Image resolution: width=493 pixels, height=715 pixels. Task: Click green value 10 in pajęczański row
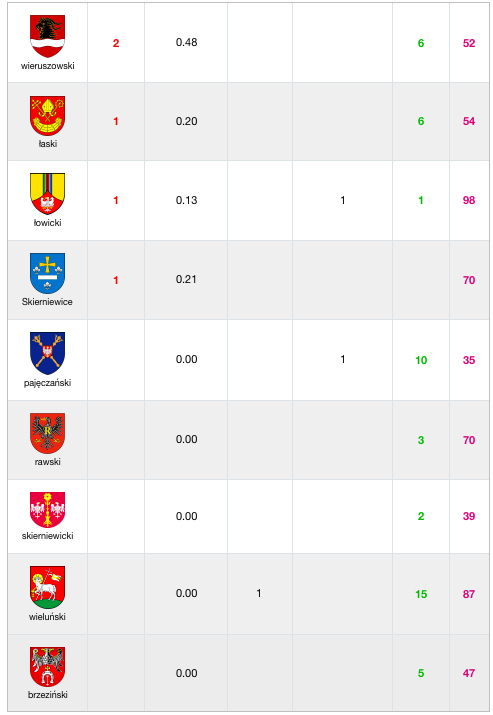421,360
